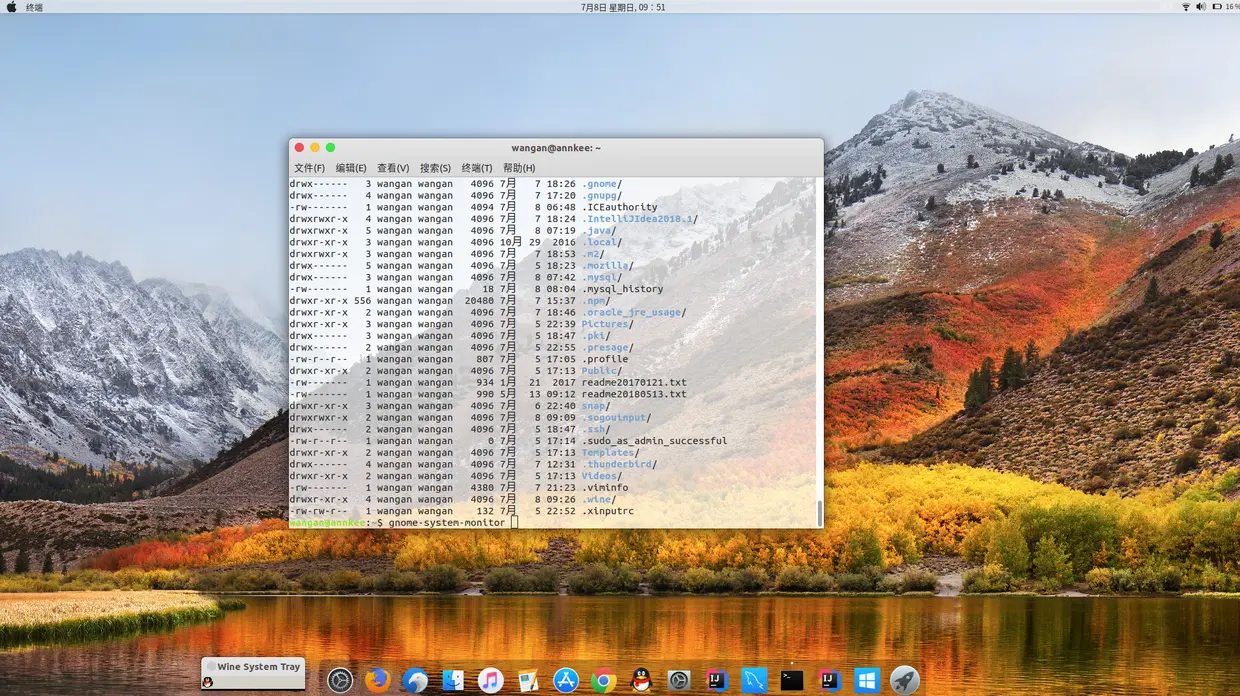Image resolution: width=1240 pixels, height=696 pixels.
Task: Open the QQ penguin icon in dock
Action: (641, 679)
